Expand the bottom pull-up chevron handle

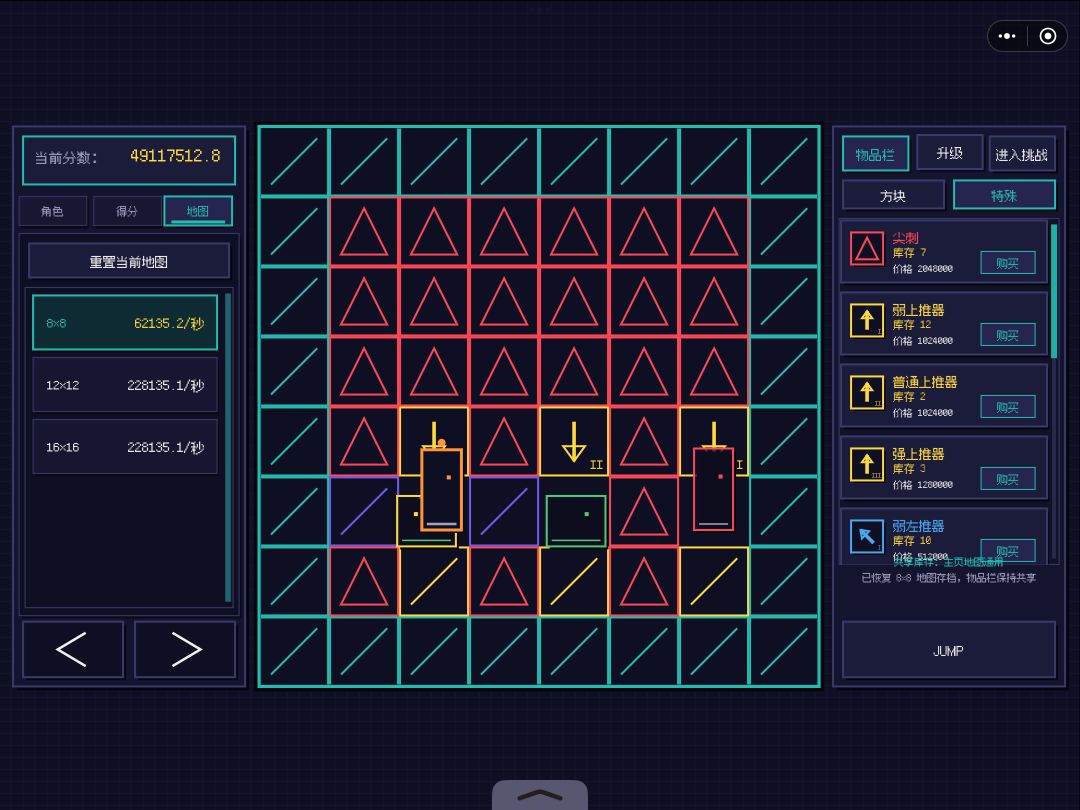[x=540, y=796]
